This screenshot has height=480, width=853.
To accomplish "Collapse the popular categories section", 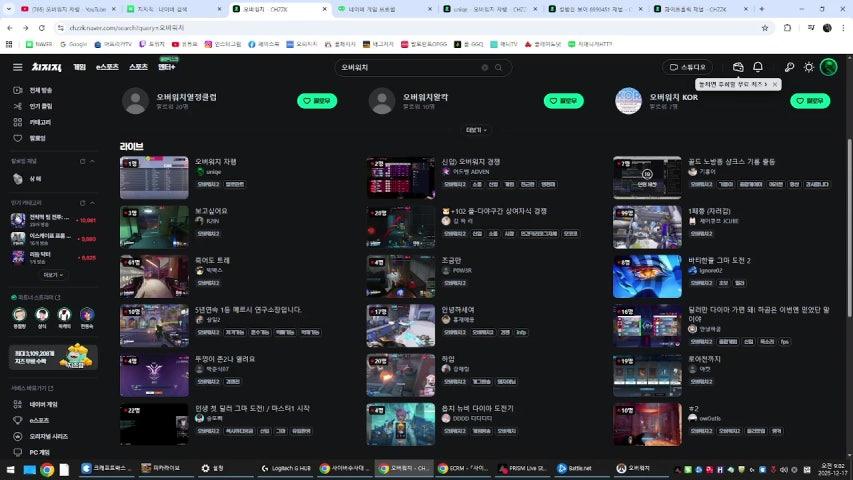I will (x=92, y=203).
